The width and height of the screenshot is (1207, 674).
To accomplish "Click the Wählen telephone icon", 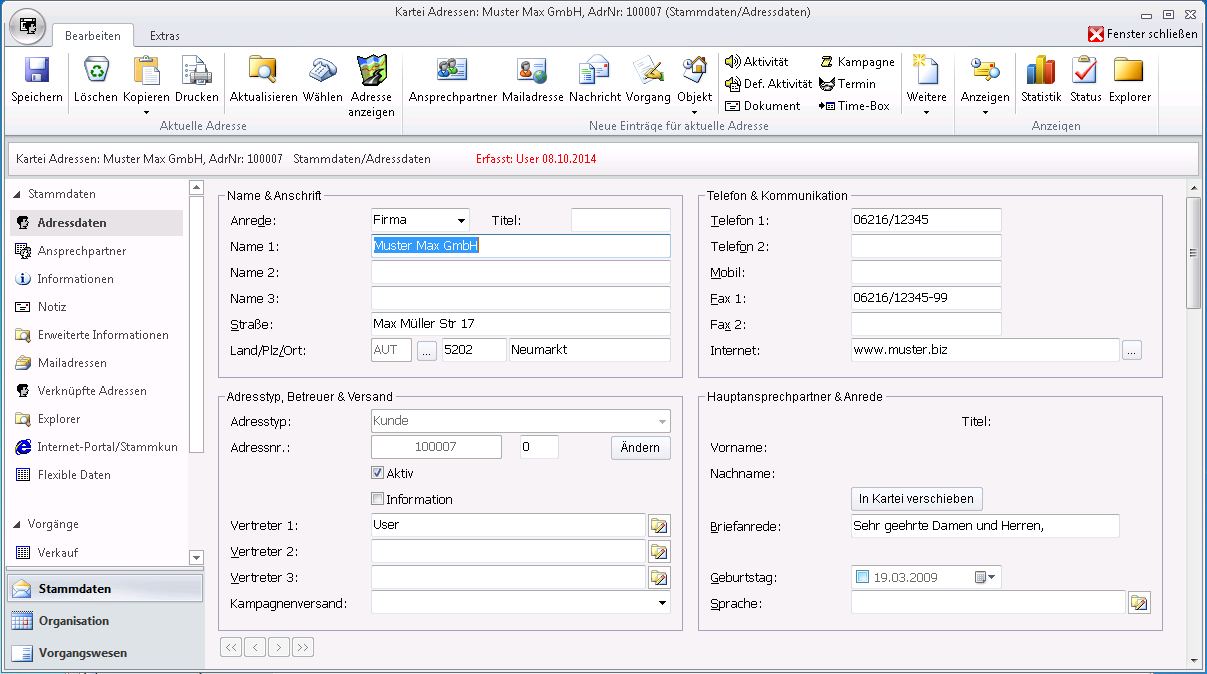I will click(x=322, y=71).
